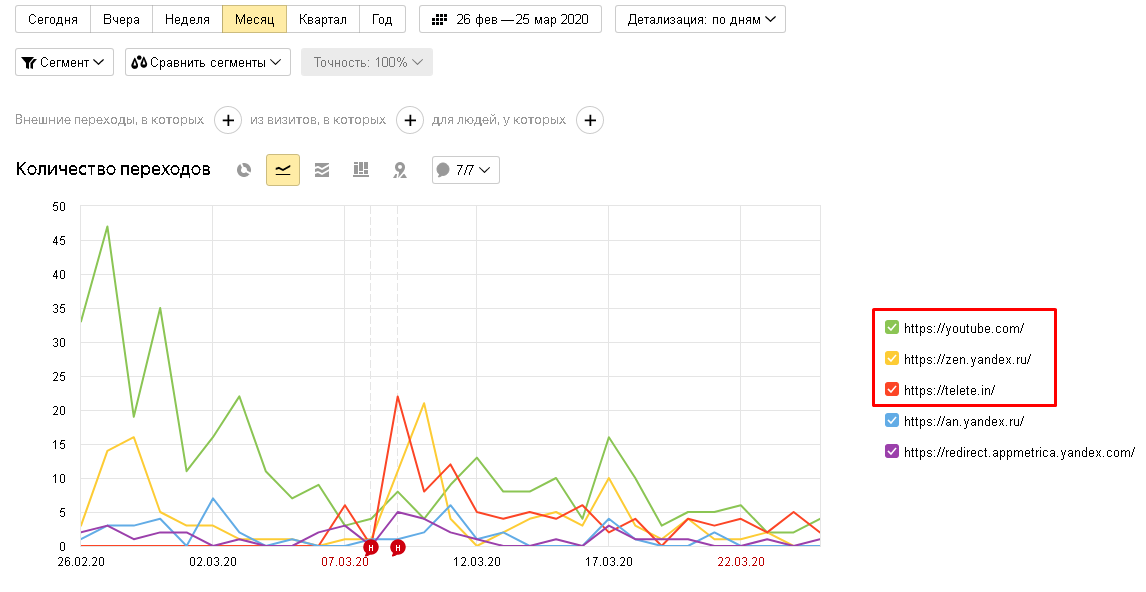Add condition for external referrals plus icon
Screen dimensions: 1146x592
pos(228,120)
